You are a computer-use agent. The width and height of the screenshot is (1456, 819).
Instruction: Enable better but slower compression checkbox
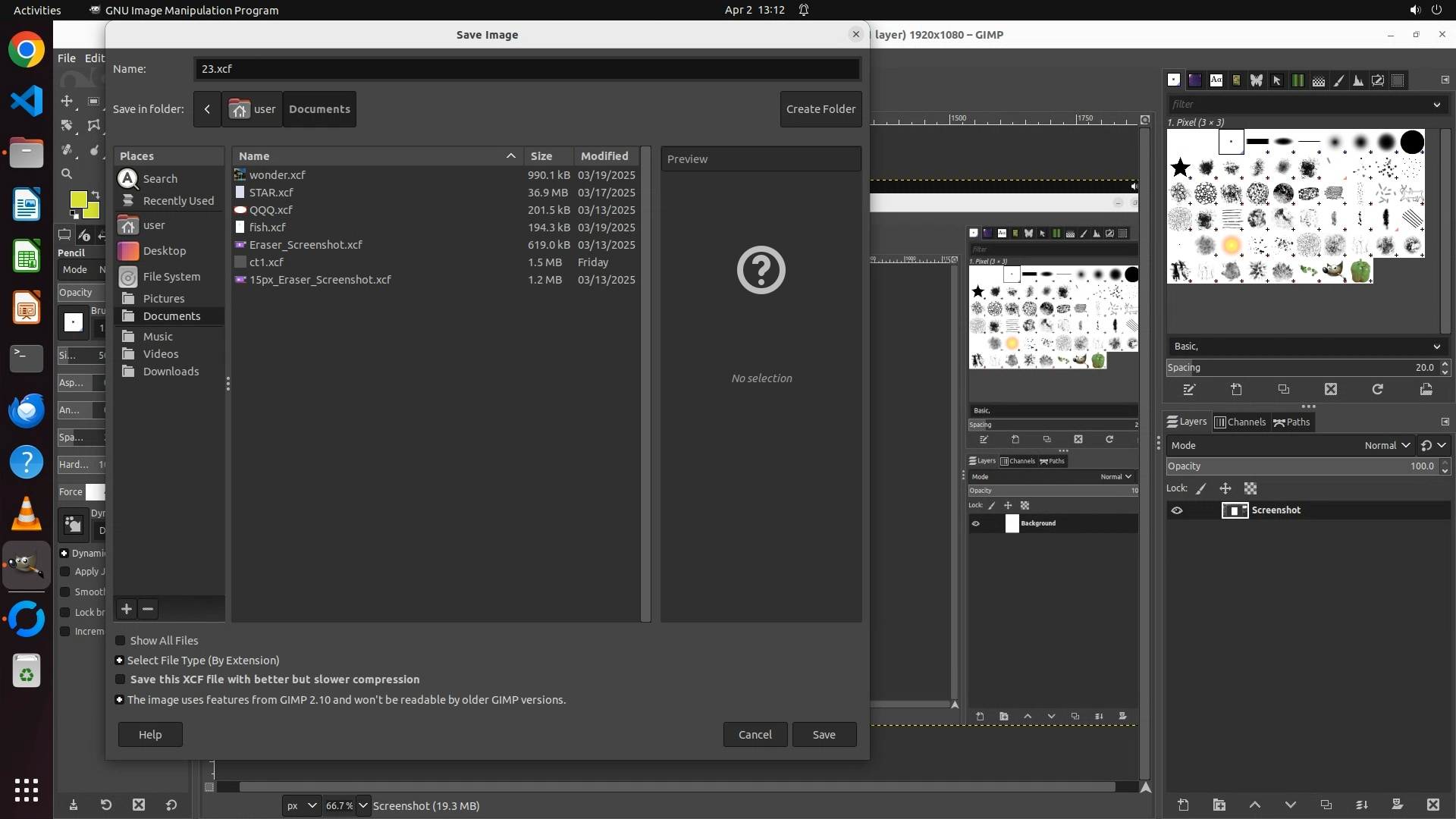[120, 679]
